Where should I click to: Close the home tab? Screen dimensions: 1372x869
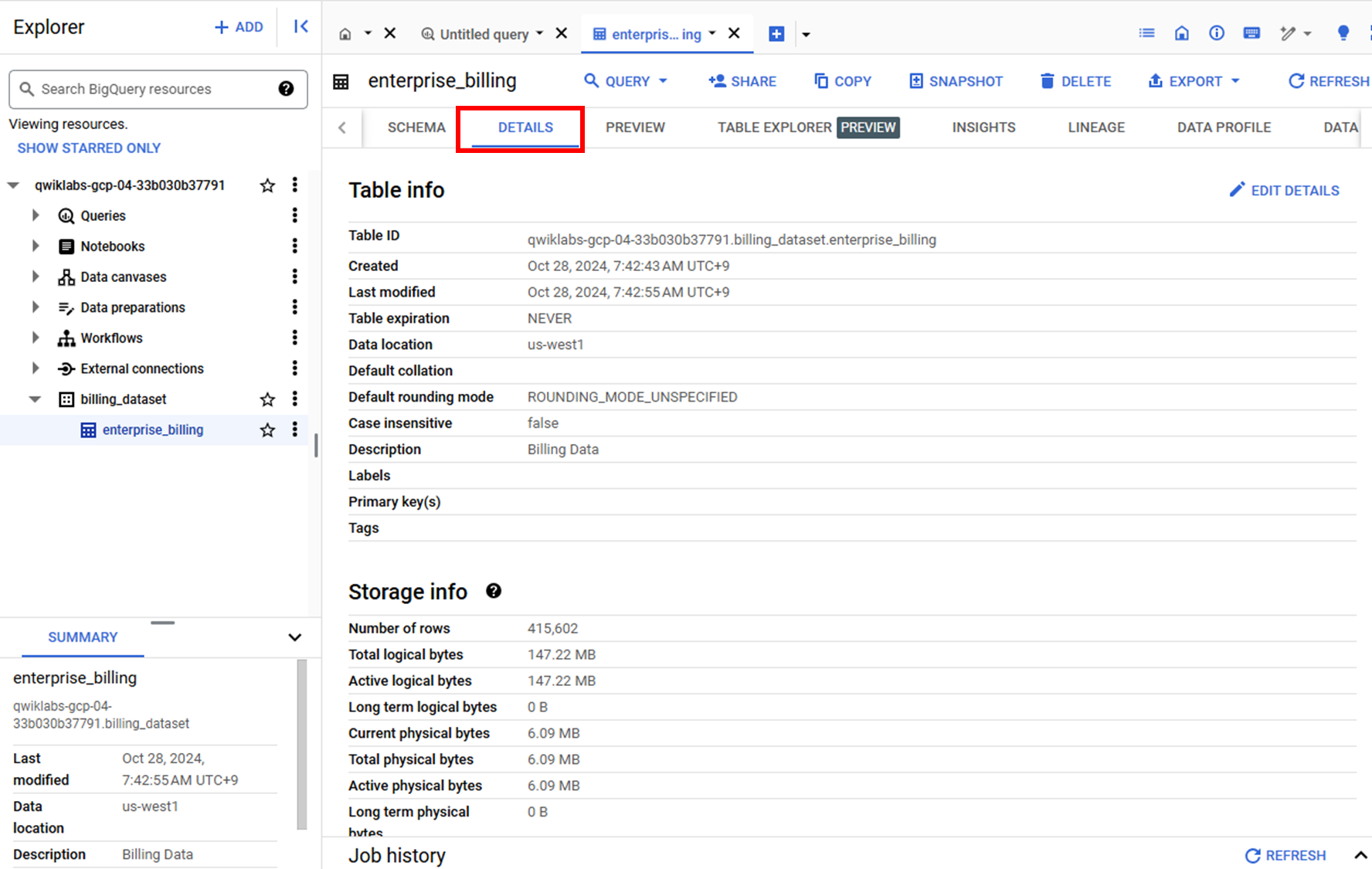point(390,33)
